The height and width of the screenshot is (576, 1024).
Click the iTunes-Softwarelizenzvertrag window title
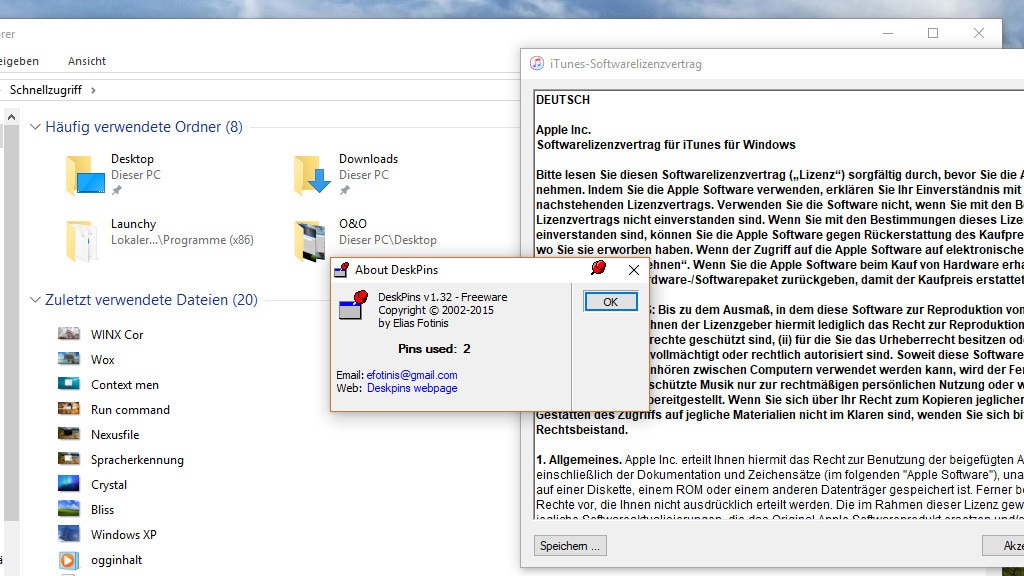[626, 64]
